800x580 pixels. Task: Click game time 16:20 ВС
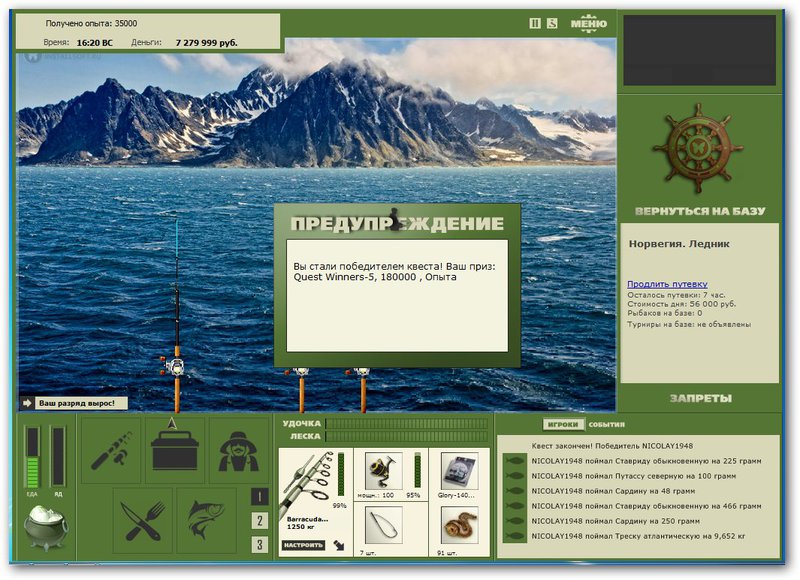point(94,43)
